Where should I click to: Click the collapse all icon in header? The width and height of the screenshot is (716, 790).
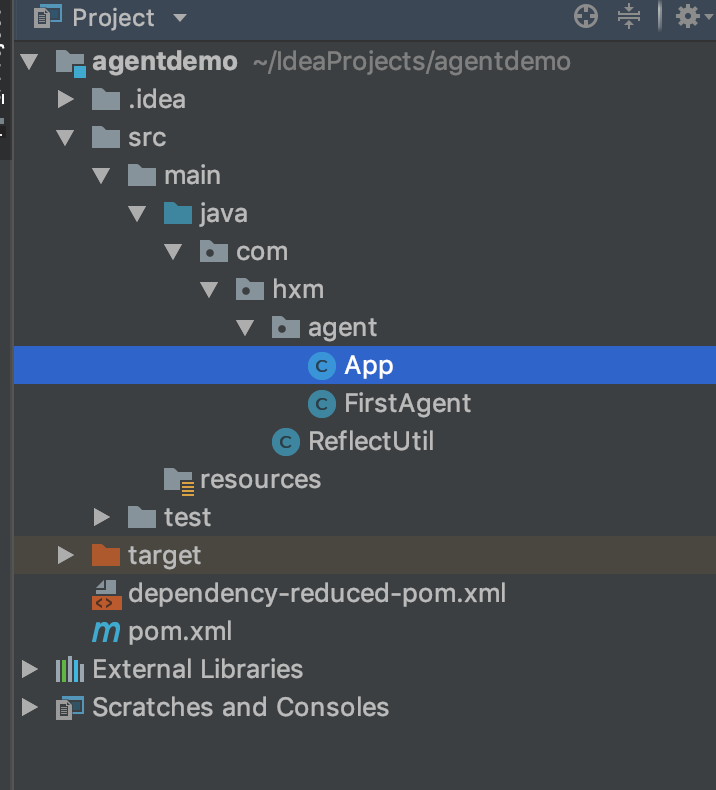628,16
